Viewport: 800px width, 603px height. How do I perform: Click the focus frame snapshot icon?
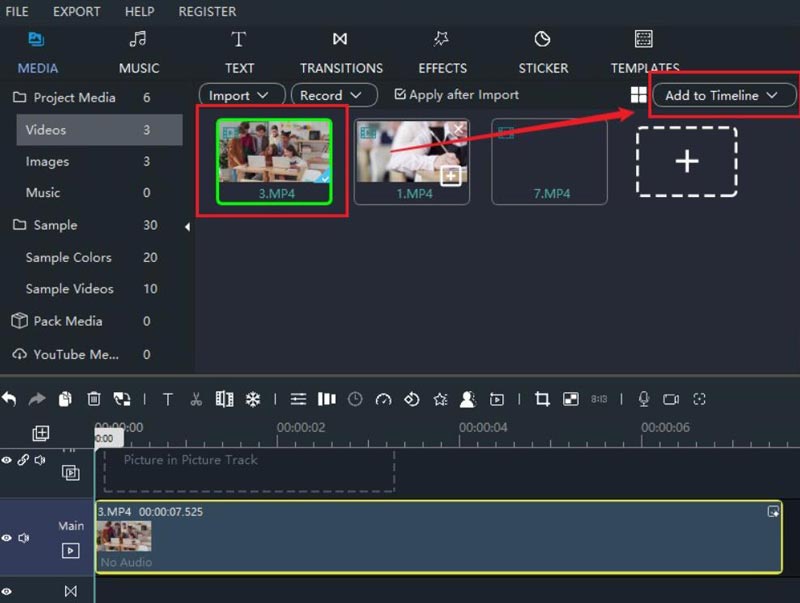coord(699,399)
